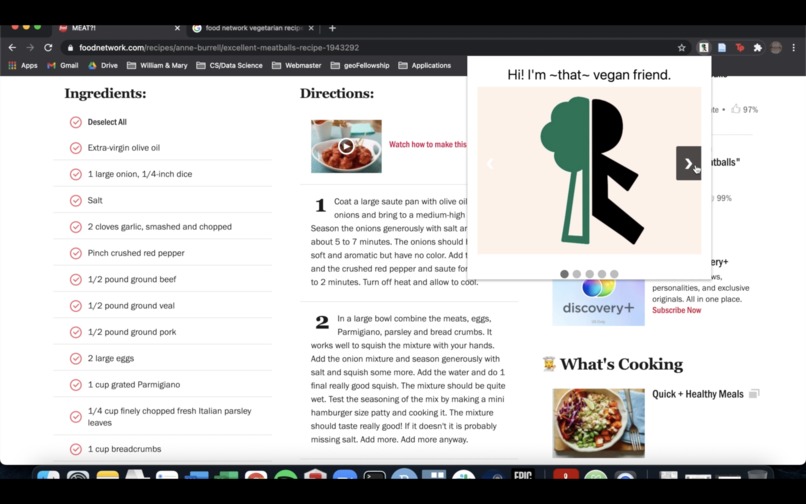Viewport: 806px width, 504px height.
Task: Uncheck the 1 large onion ingredient
Action: click(76, 174)
